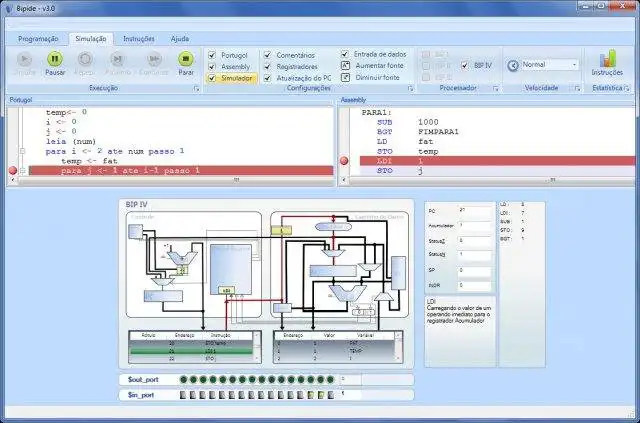This screenshot has height=423, width=640.
Task: Remove the breakpoint dot beside LDI in Assembly
Action: point(344,161)
